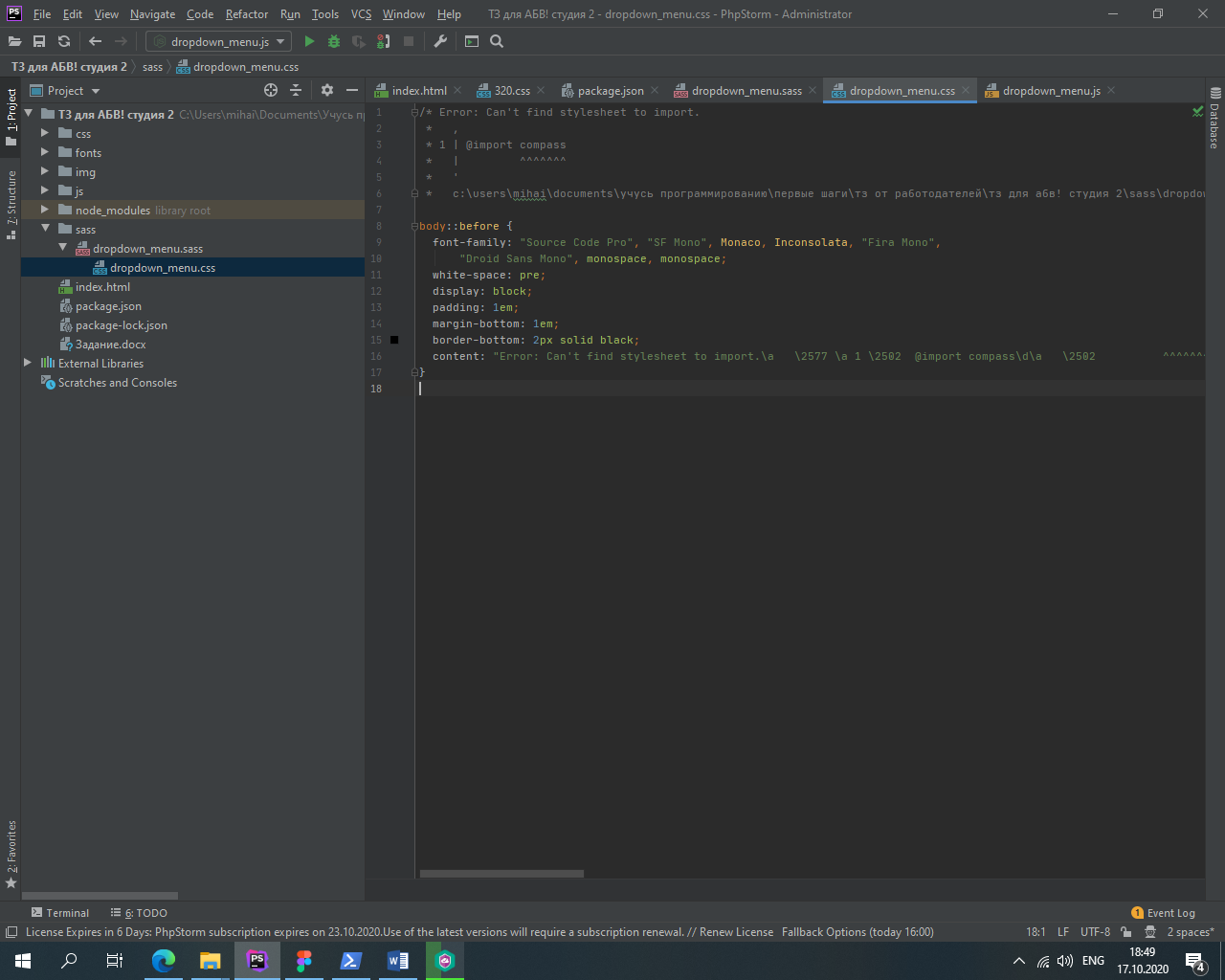Click sass breadcrumb in navigation bar
This screenshot has width=1225, height=980.
point(153,67)
